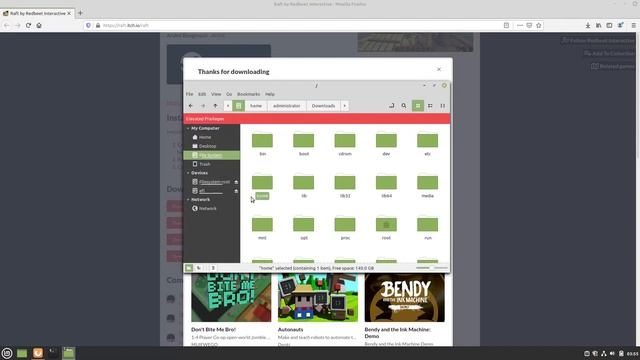Viewport: 640px width, 360px height.
Task: Open file manager search
Action: point(404,106)
